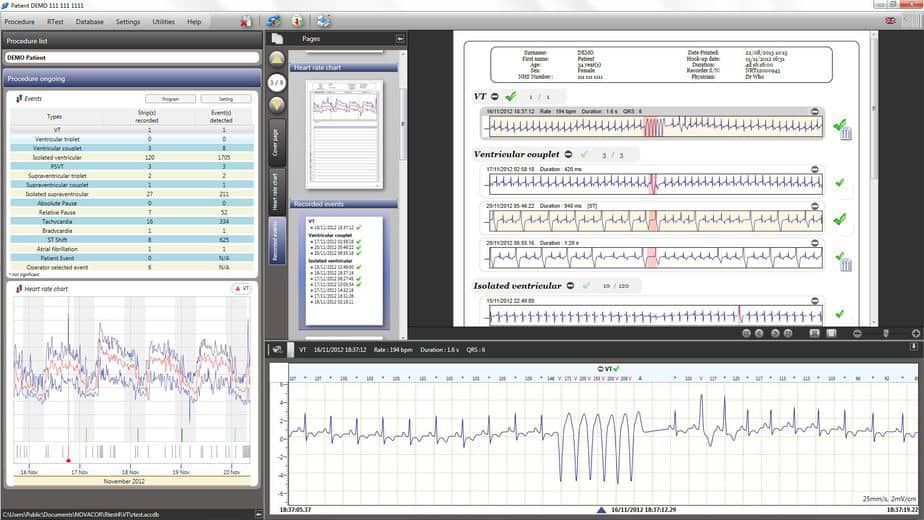Toggle green checkmark of 17/11/2012 couplet strip
Image resolution: width=924 pixels, height=520 pixels.
pyautogui.click(x=839, y=183)
